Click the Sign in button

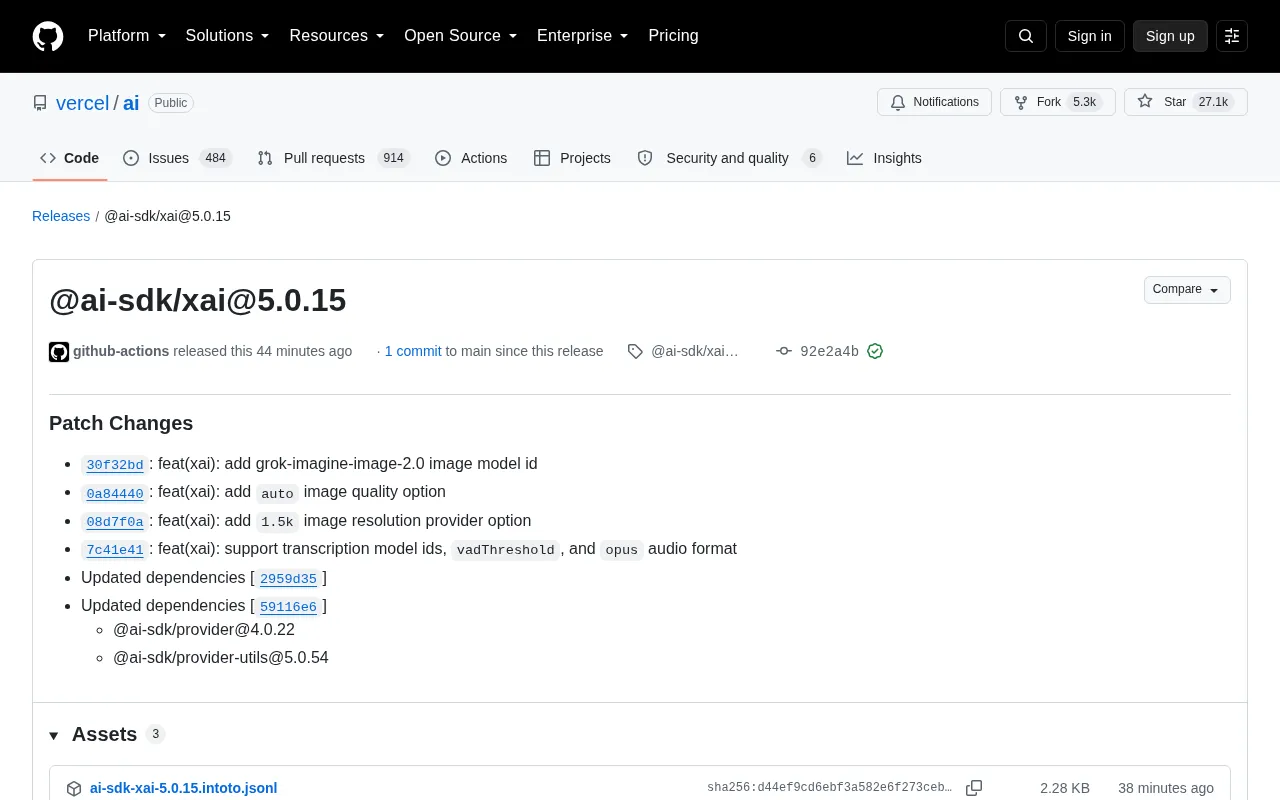tap(1090, 36)
